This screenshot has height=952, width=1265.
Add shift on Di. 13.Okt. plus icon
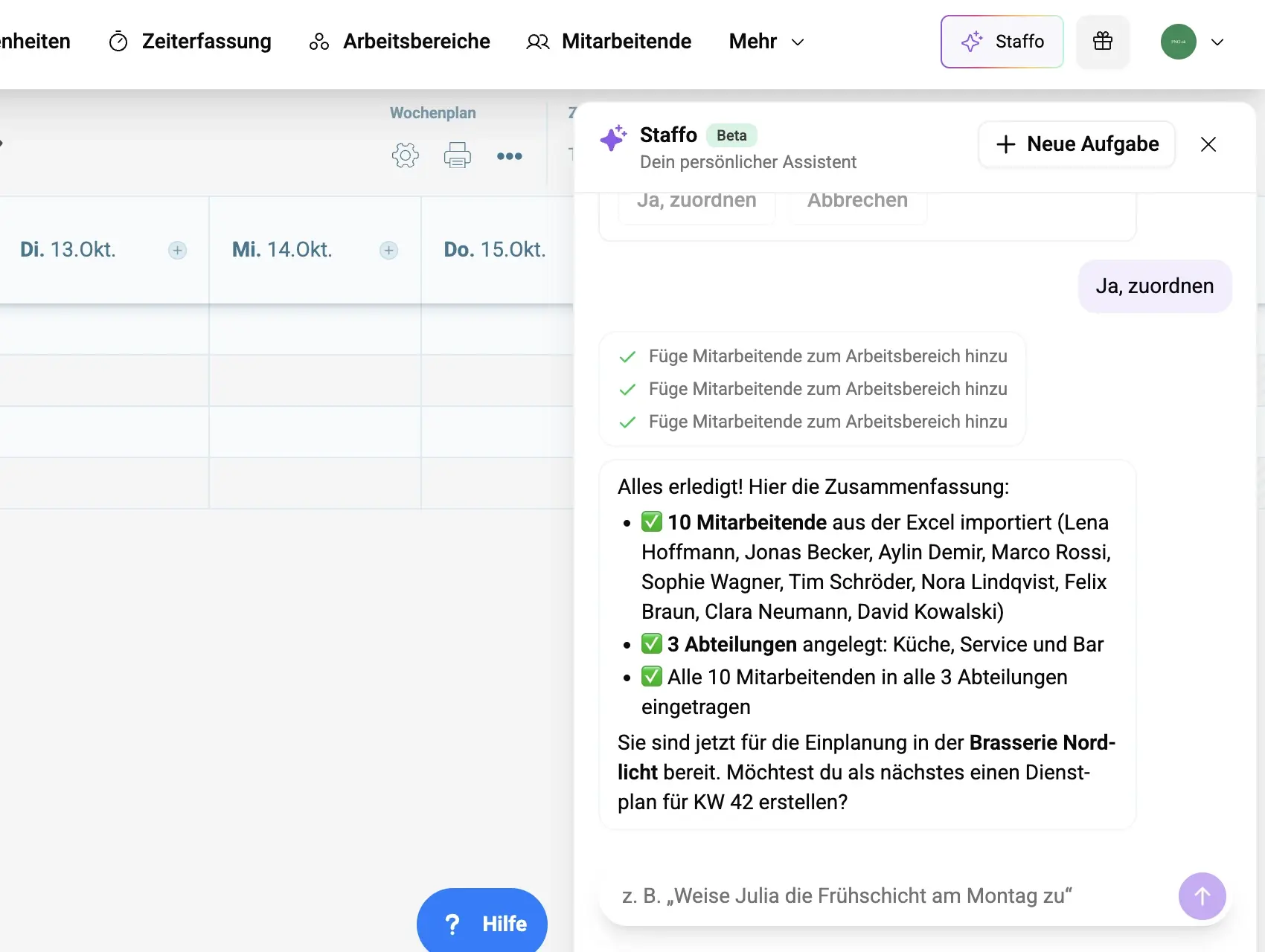(x=177, y=250)
